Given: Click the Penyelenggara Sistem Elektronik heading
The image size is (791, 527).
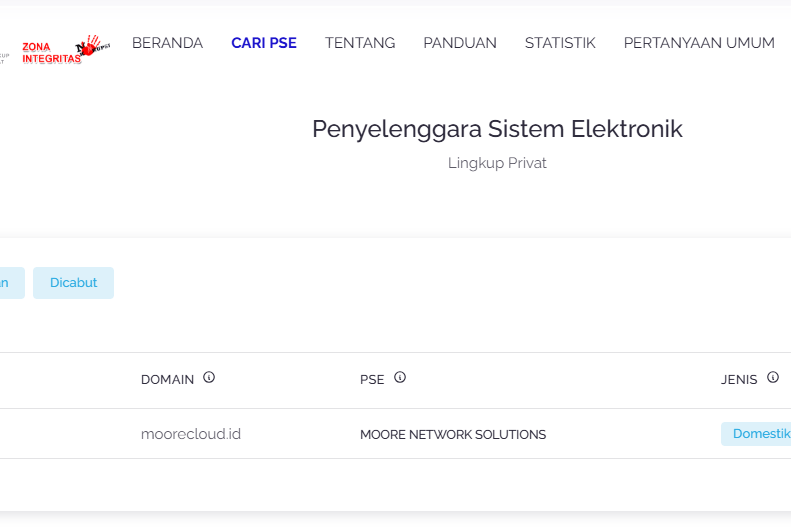Looking at the screenshot, I should 497,129.
